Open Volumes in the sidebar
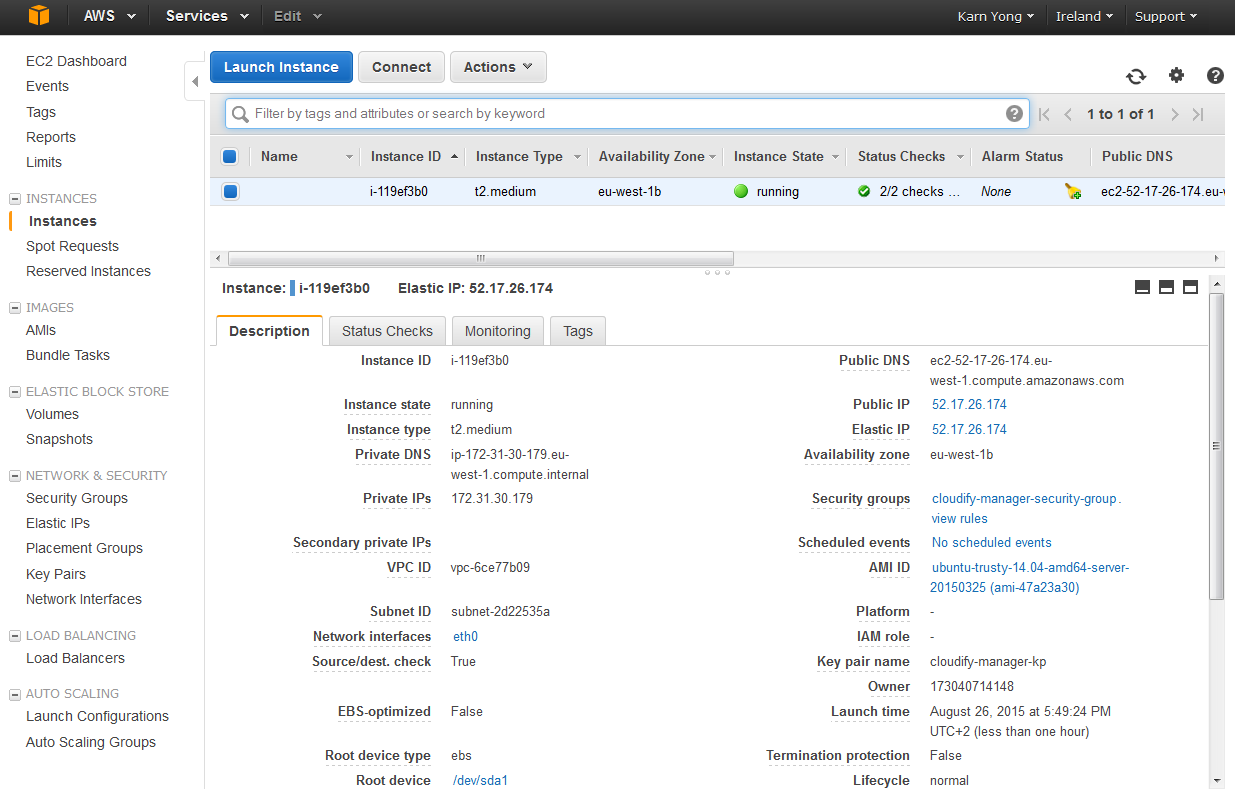The image size is (1235, 796). click(x=52, y=414)
